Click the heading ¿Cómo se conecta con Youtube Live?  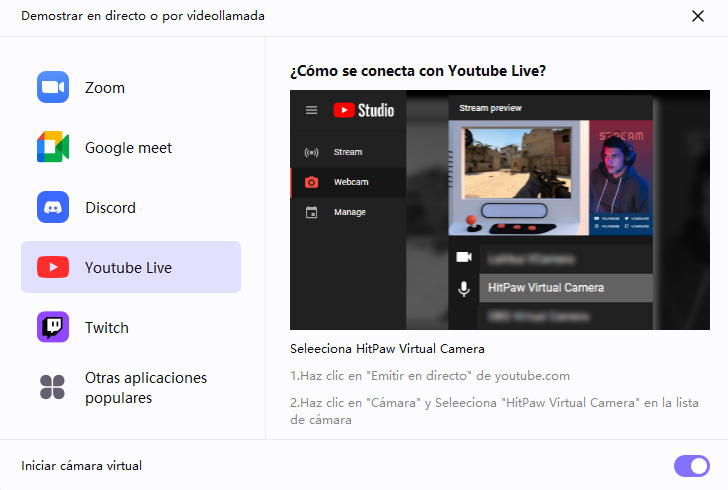pyautogui.click(x=418, y=71)
